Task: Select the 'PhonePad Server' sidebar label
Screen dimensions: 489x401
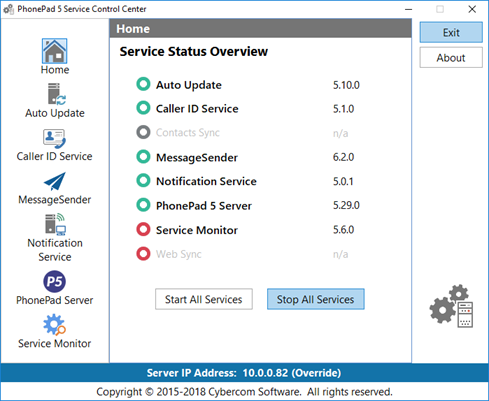Action: click(x=55, y=300)
